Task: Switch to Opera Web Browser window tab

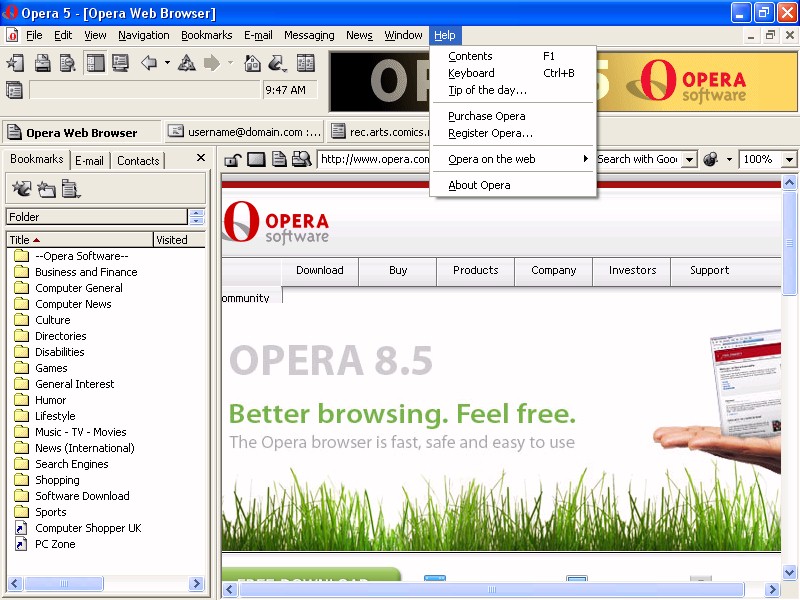Action: (82, 133)
